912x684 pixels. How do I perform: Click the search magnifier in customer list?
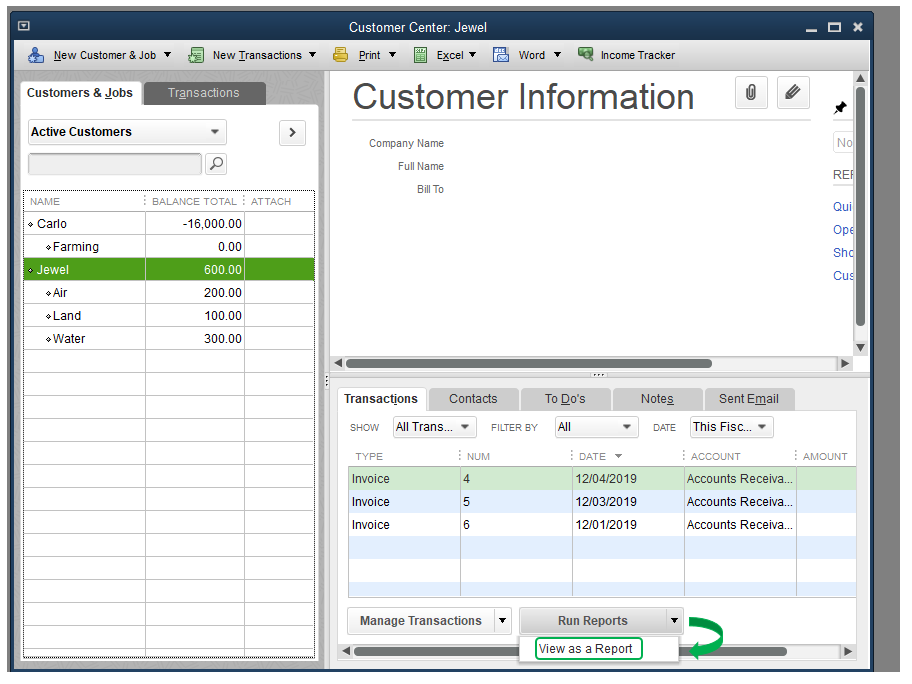click(x=216, y=163)
